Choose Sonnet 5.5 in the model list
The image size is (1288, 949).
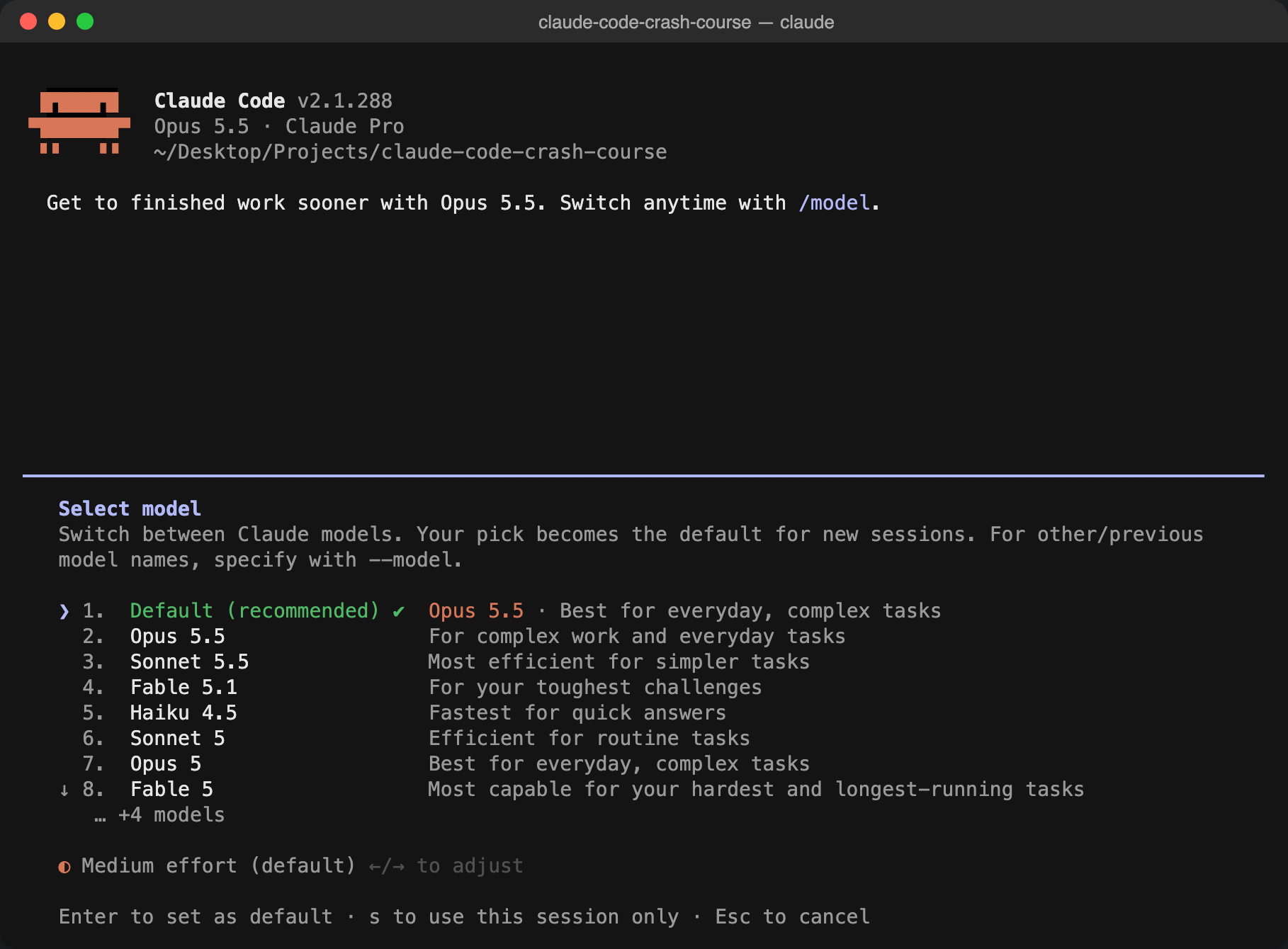click(x=190, y=661)
